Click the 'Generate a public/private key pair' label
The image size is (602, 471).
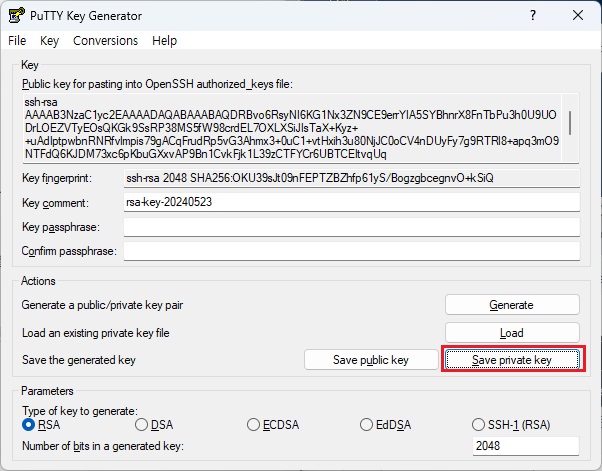(x=102, y=305)
